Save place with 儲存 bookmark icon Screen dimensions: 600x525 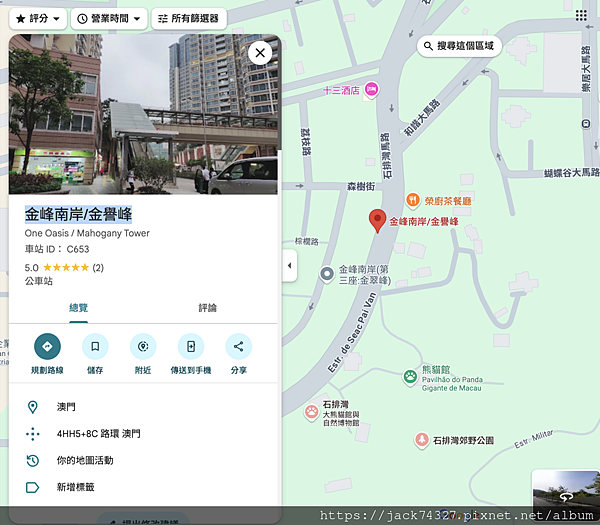pos(95,347)
